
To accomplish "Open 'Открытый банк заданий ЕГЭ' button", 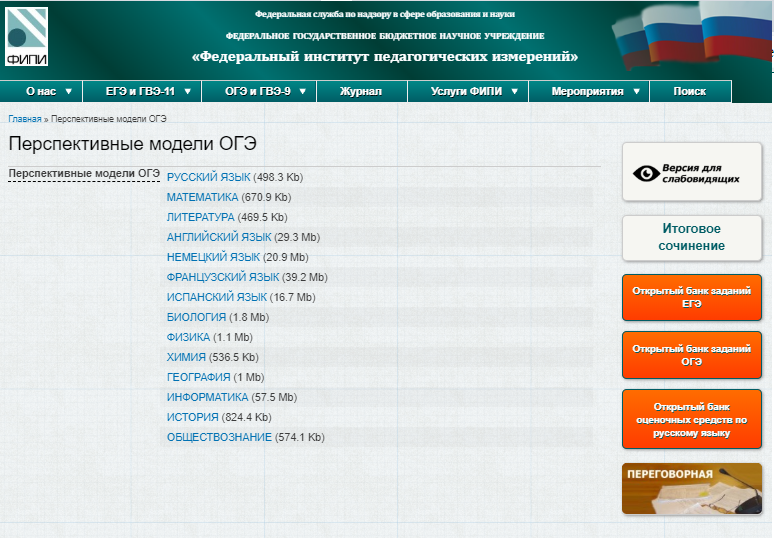I will 692,298.
